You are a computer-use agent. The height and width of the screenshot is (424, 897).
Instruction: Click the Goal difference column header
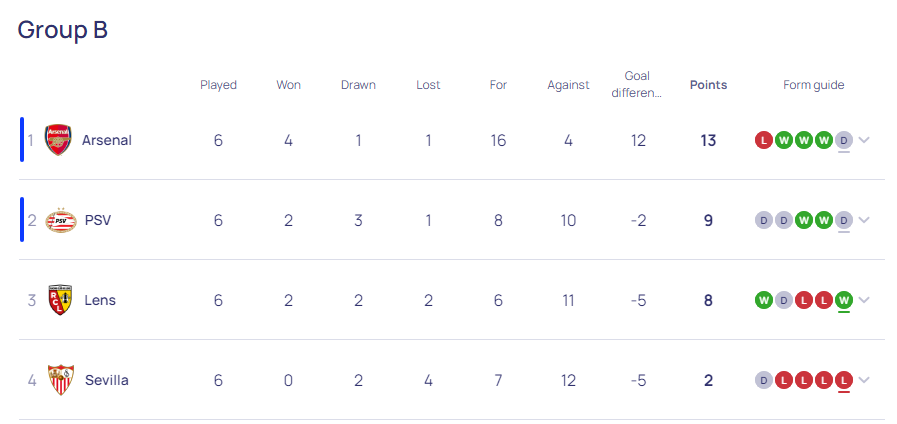pos(637,85)
